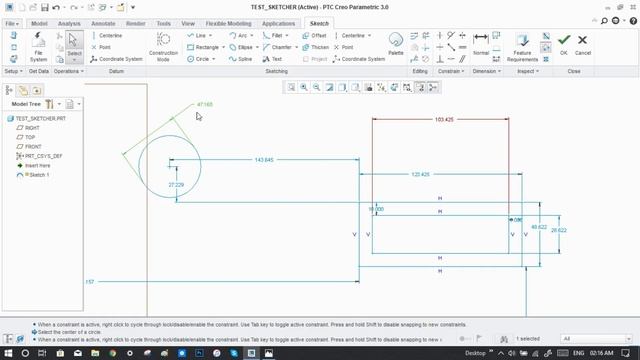Switch to the Analysis tab
This screenshot has width=640, height=360.
pos(69,24)
